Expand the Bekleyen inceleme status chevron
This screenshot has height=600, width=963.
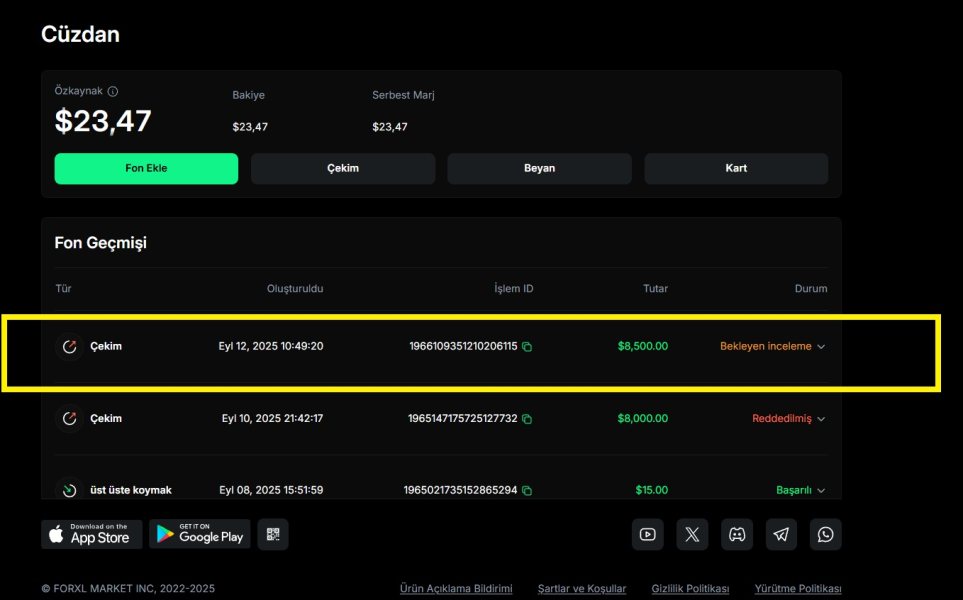click(821, 347)
